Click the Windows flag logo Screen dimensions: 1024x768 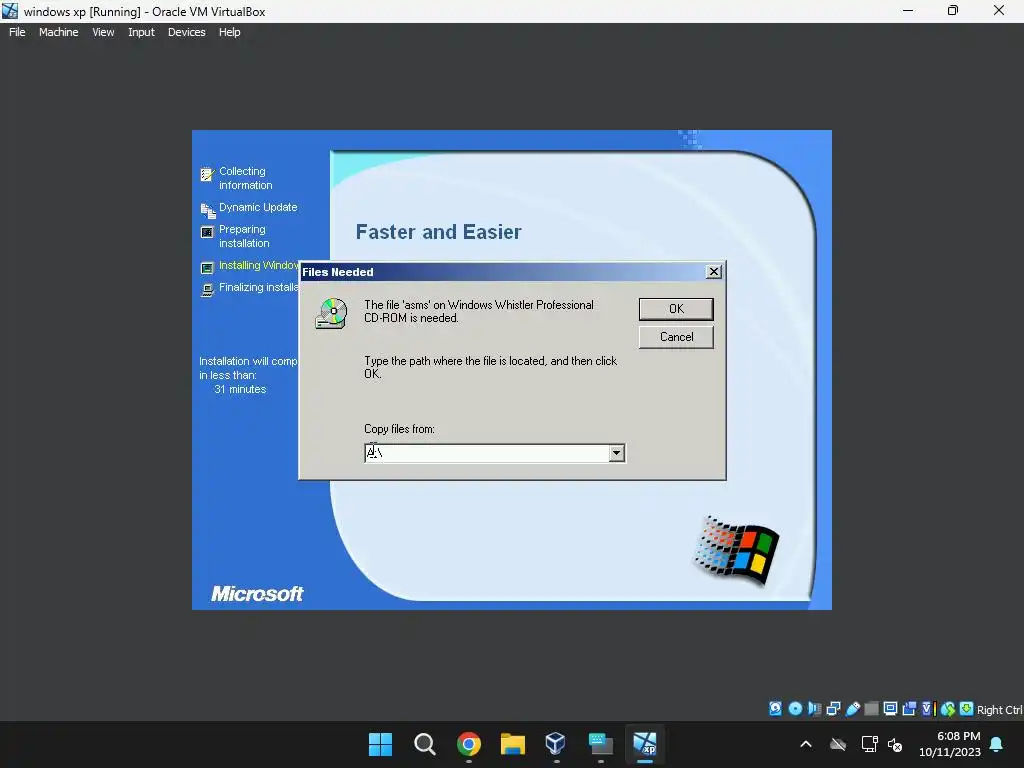(x=736, y=550)
